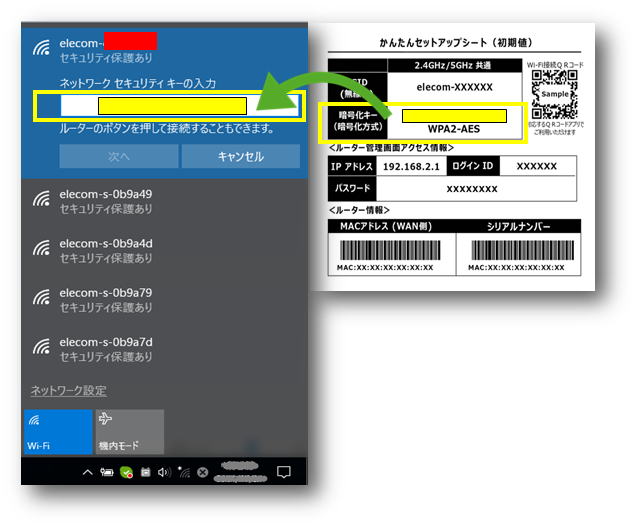Click Wi-Fi signal icon of elecom-s-0b9a4d
Viewport: 637px width, 527px height.
pyautogui.click(x=41, y=248)
